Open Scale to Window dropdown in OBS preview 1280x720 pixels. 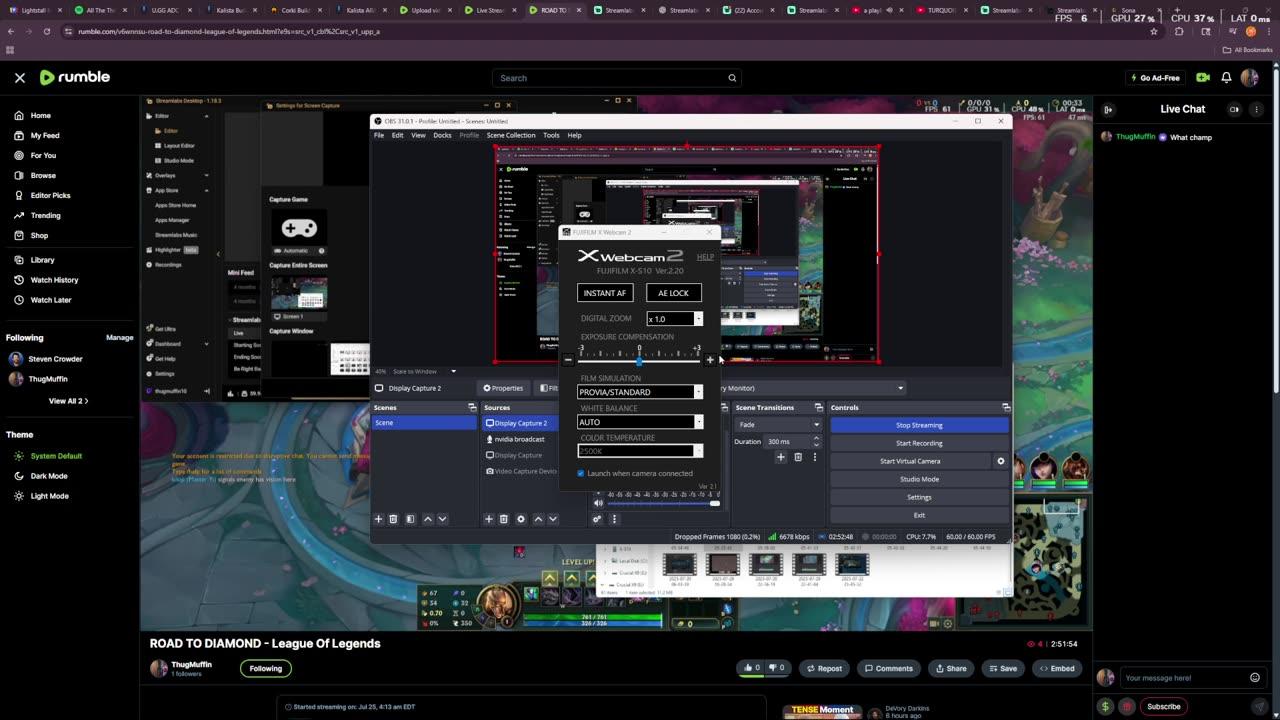[453, 371]
